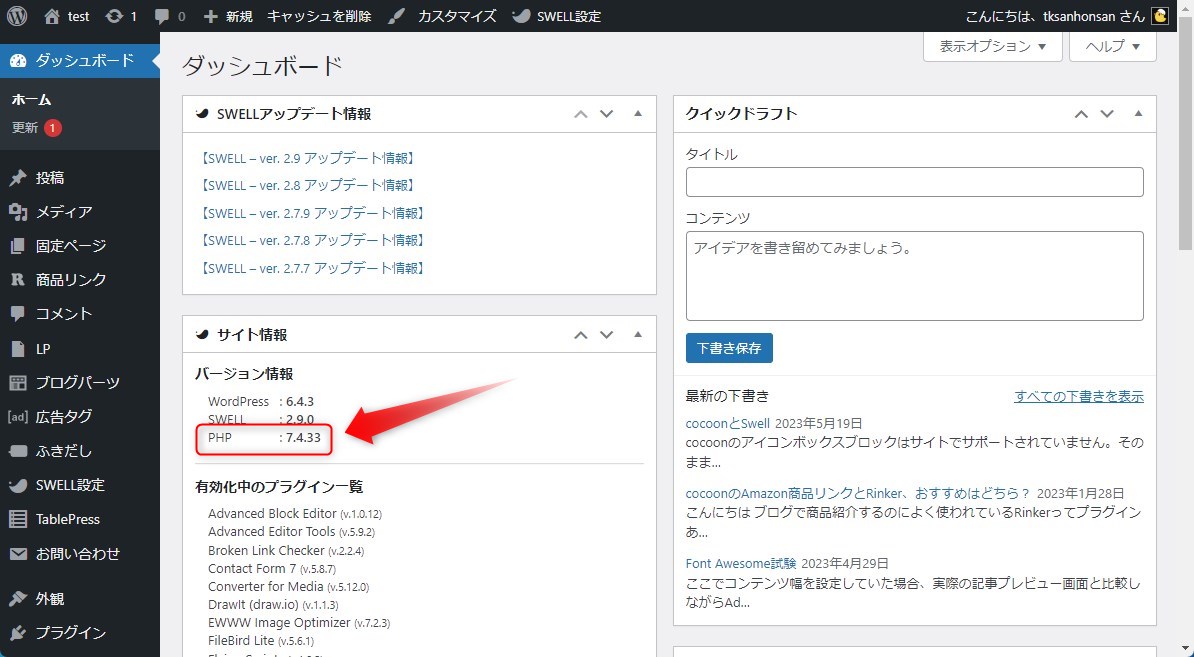Viewport: 1194px width, 657px height.
Task: Click the user avatar in top-right corner
Action: pyautogui.click(x=1160, y=16)
